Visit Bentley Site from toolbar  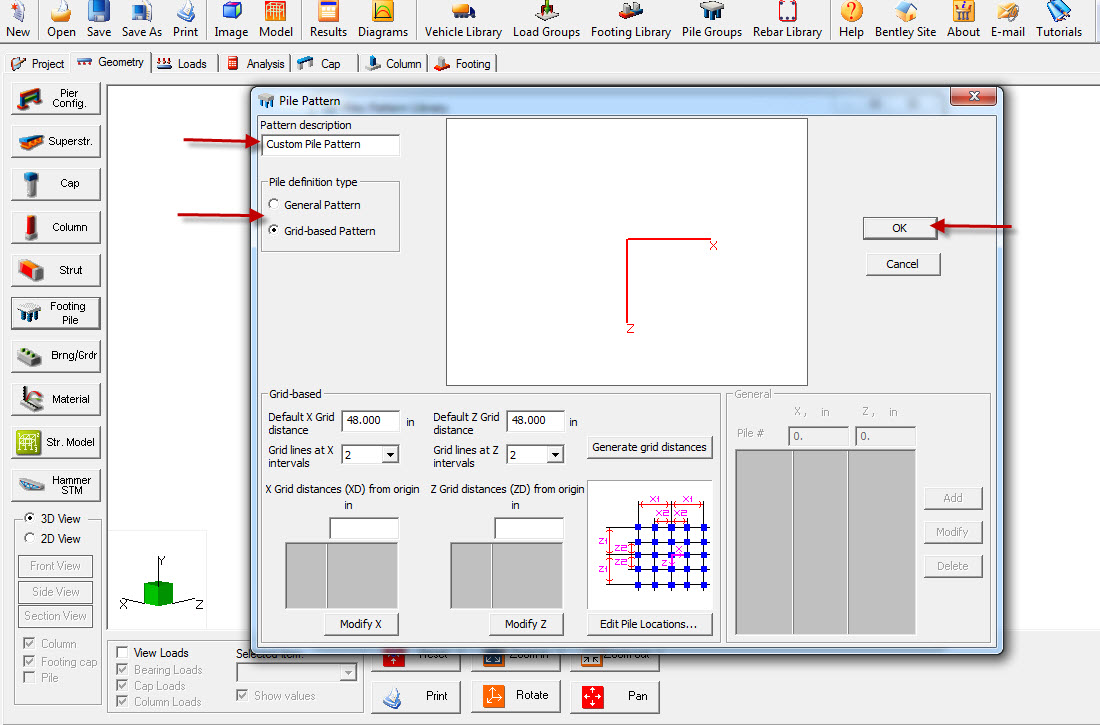pyautogui.click(x=905, y=20)
